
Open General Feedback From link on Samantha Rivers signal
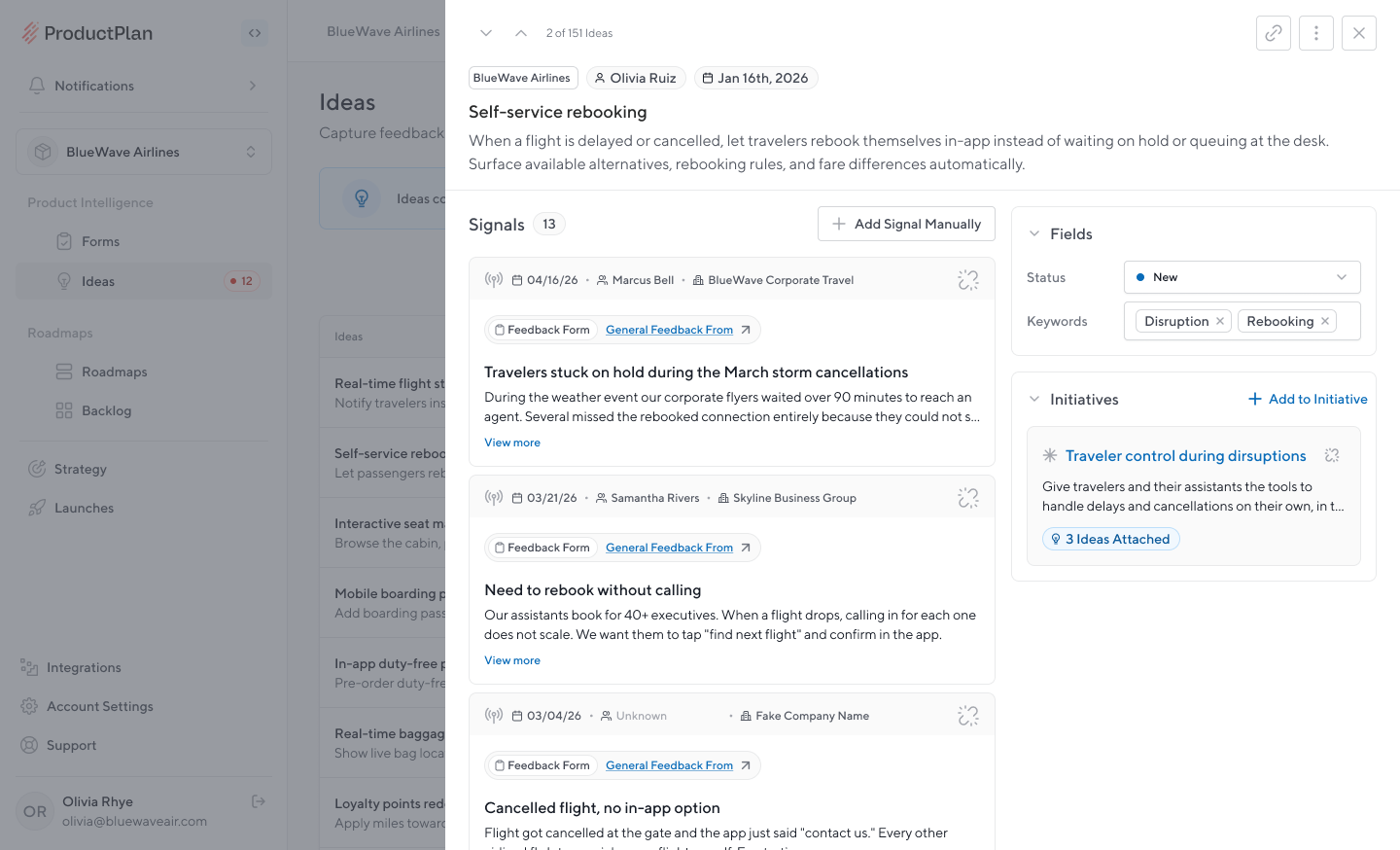(x=669, y=548)
